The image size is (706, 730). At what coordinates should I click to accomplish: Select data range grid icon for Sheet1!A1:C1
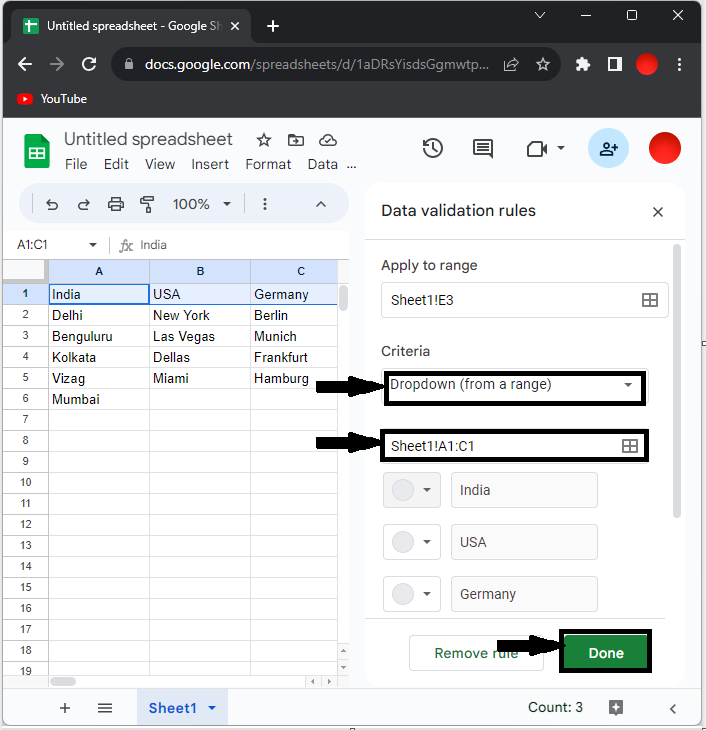tap(630, 446)
